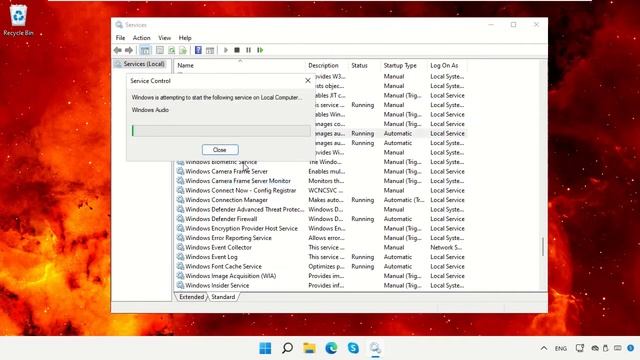Click 'Allows error...' description cell
Screen dimensions: 640x360
327,238
